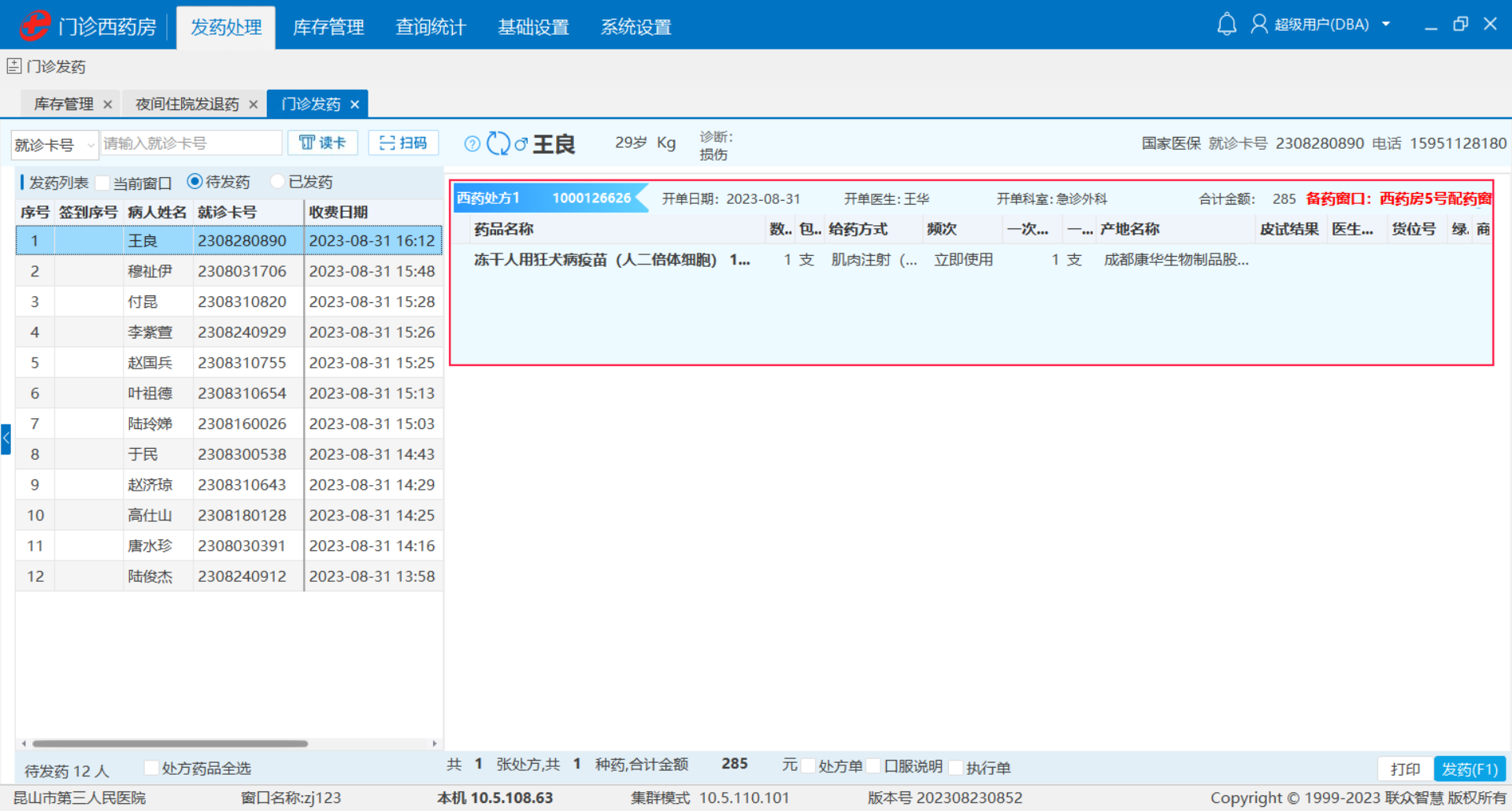Select patient row 陆俊杰

point(228,576)
